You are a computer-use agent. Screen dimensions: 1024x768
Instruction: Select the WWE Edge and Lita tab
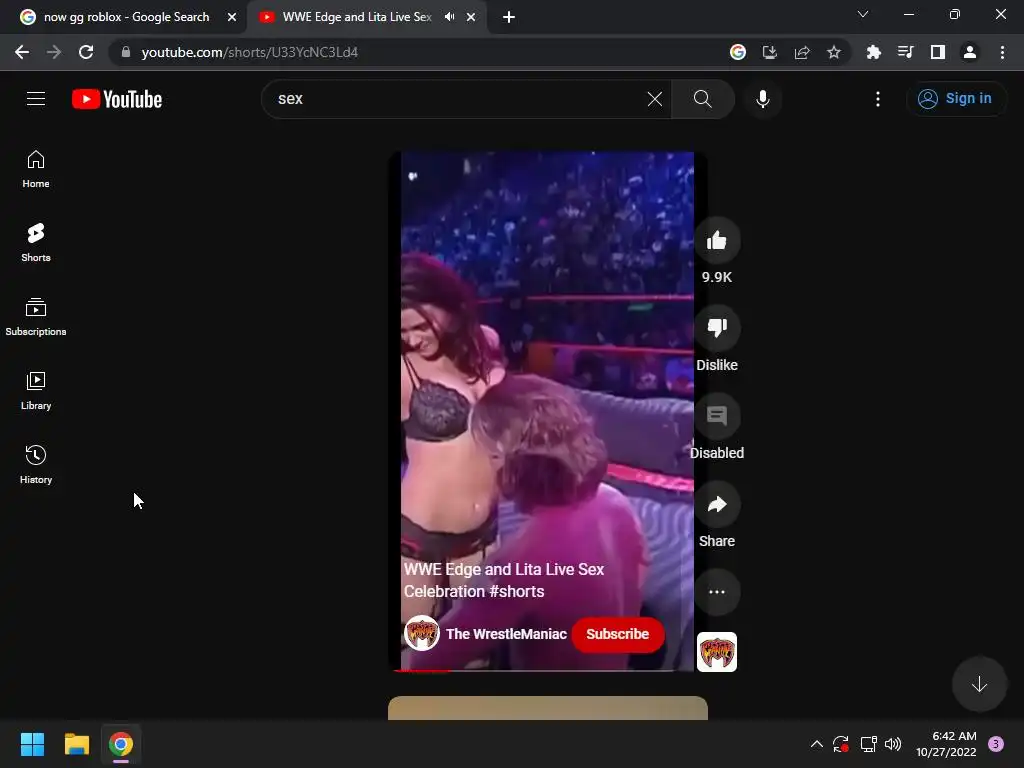pos(357,17)
